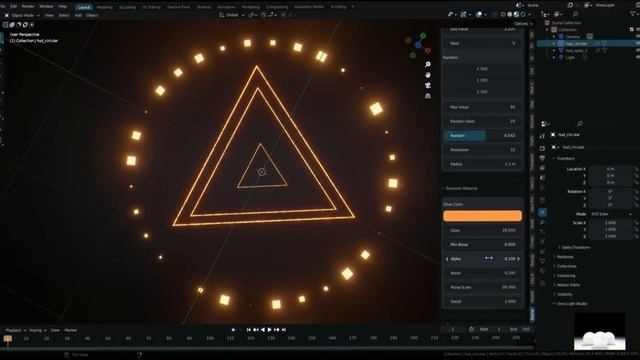Switch to the Geometry Nodes workspace tab
Image resolution: width=640 pixels, height=360 pixels.
click(309, 7)
